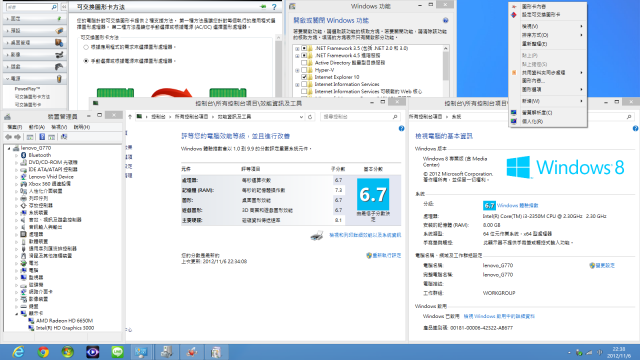Open the 動作(A) menu in Device Manager
This screenshot has width=640, height=360.
point(37,127)
